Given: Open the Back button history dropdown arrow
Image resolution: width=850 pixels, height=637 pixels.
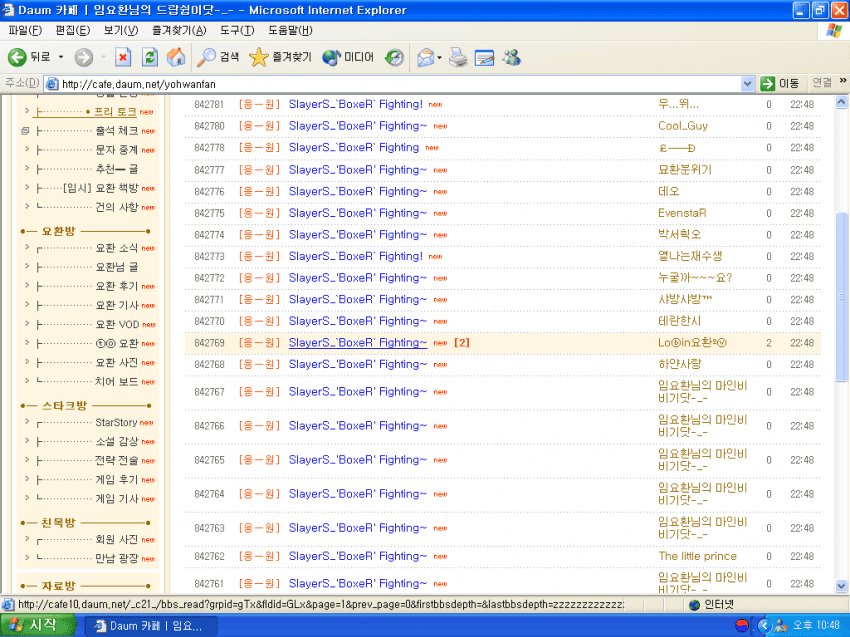Looking at the screenshot, I should pyautogui.click(x=61, y=57).
